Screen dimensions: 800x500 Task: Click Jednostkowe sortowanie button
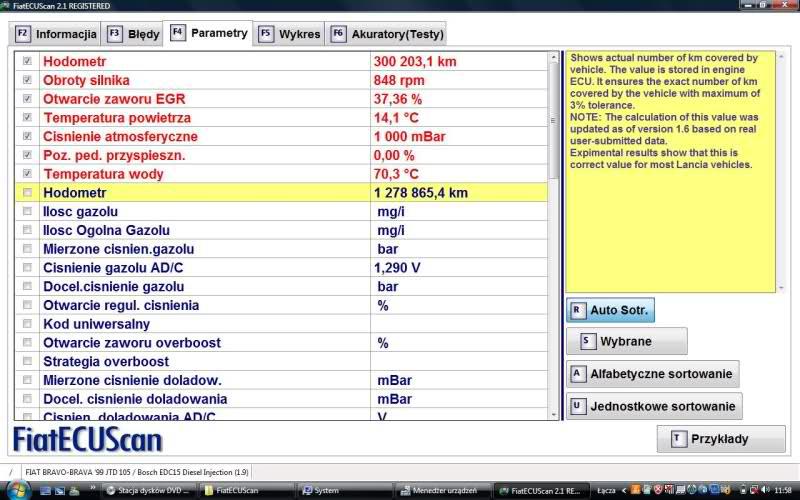click(654, 406)
